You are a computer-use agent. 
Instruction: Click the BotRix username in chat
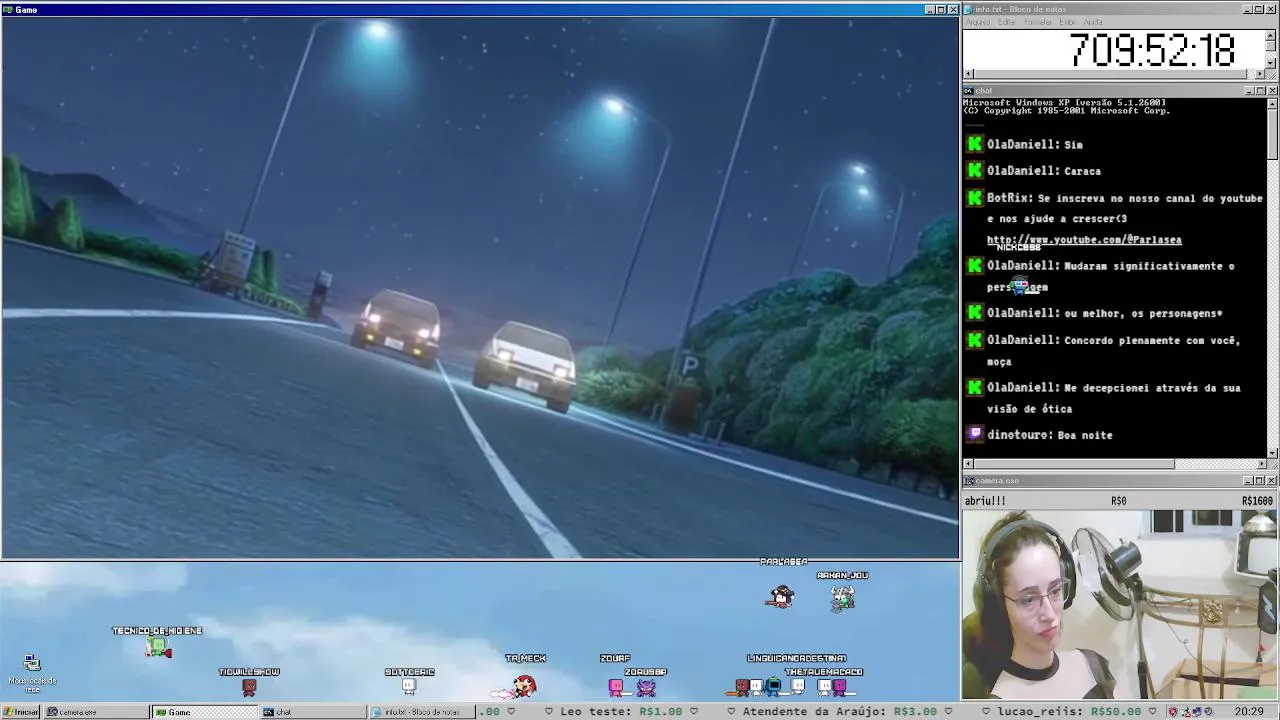coord(1008,198)
